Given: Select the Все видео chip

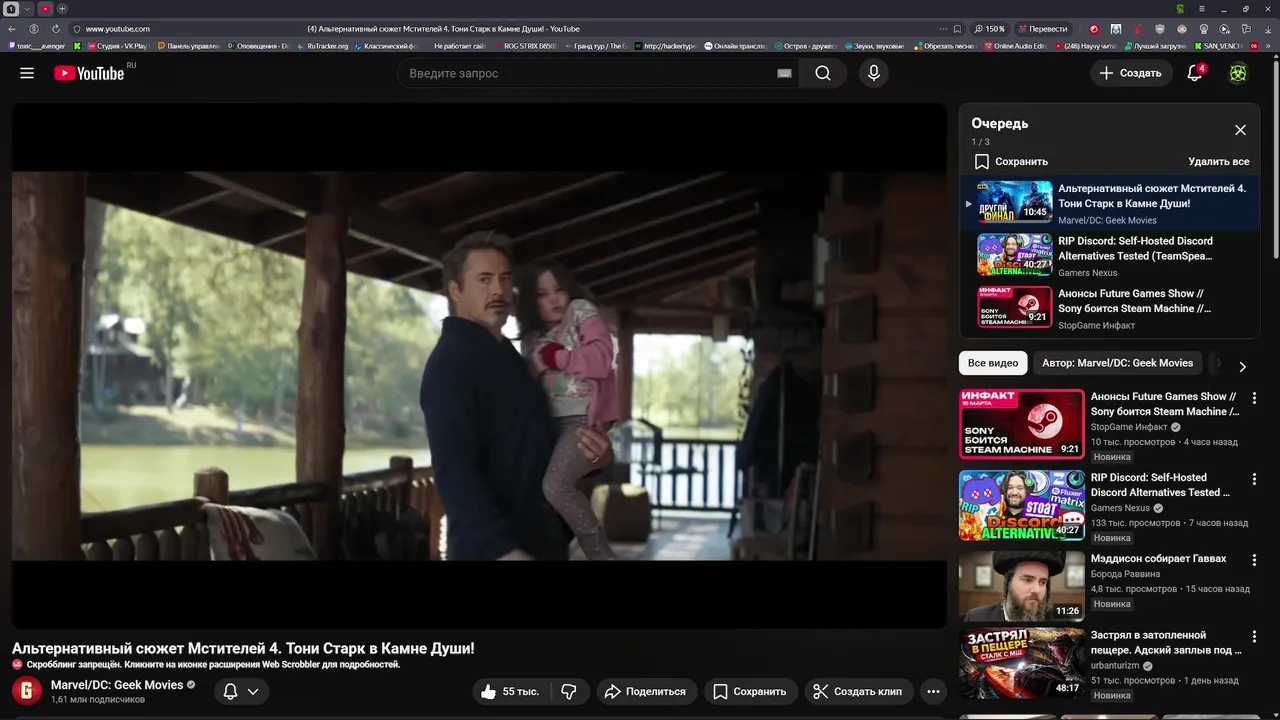Looking at the screenshot, I should (x=992, y=363).
